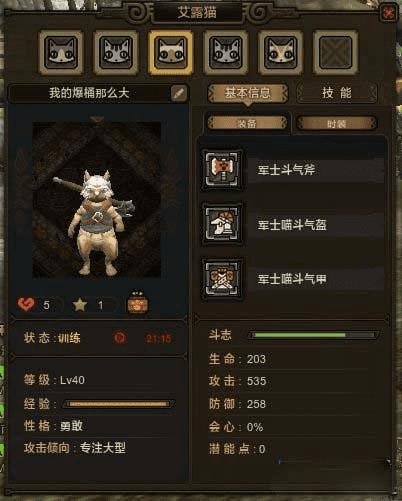Viewport: 402px width, 501px height.
Task: Click the pencil rename icon beside name
Action: 179,93
